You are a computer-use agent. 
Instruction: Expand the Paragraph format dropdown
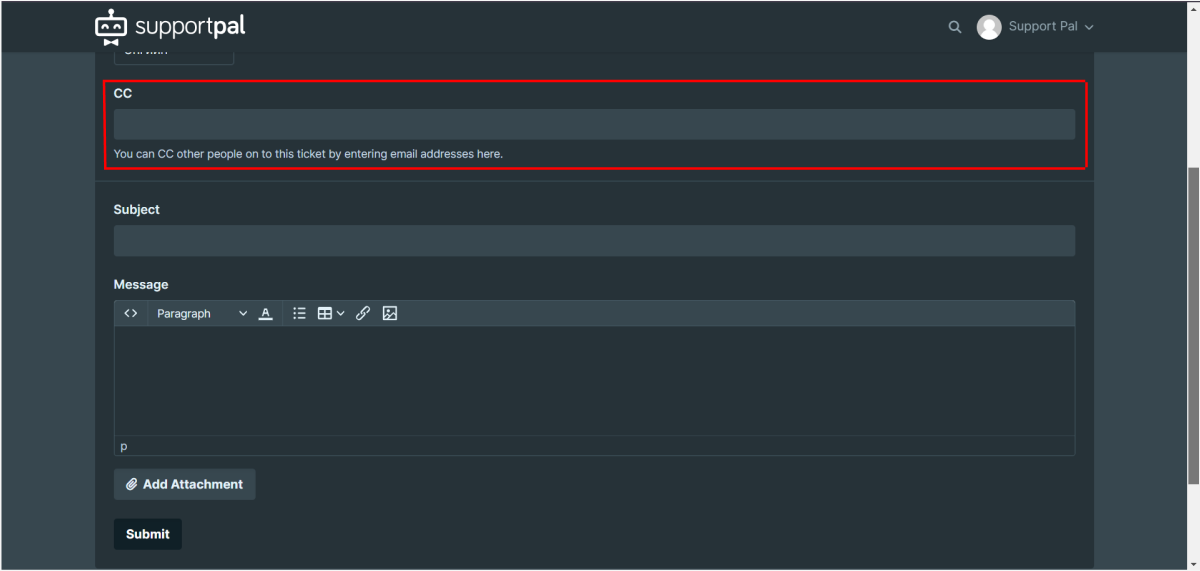click(201, 313)
